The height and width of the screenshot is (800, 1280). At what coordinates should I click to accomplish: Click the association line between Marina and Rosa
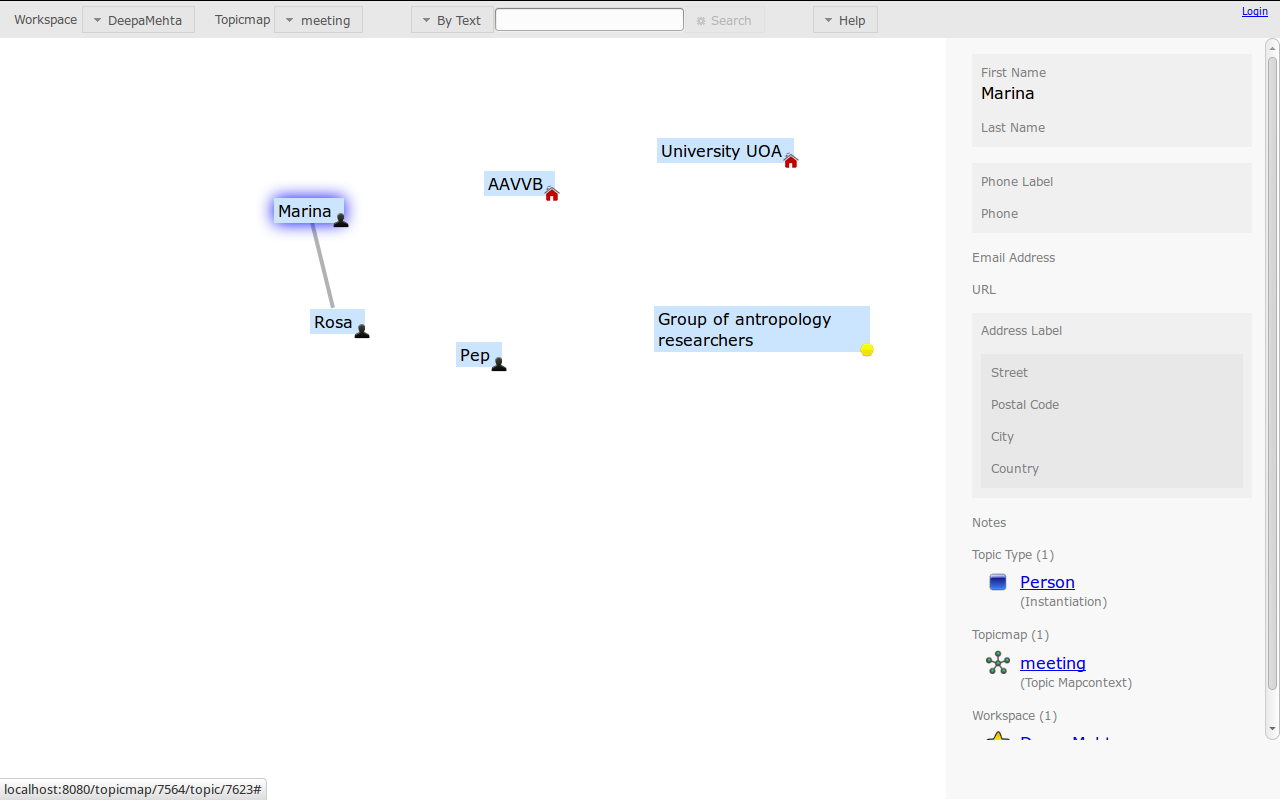pyautogui.click(x=322, y=266)
